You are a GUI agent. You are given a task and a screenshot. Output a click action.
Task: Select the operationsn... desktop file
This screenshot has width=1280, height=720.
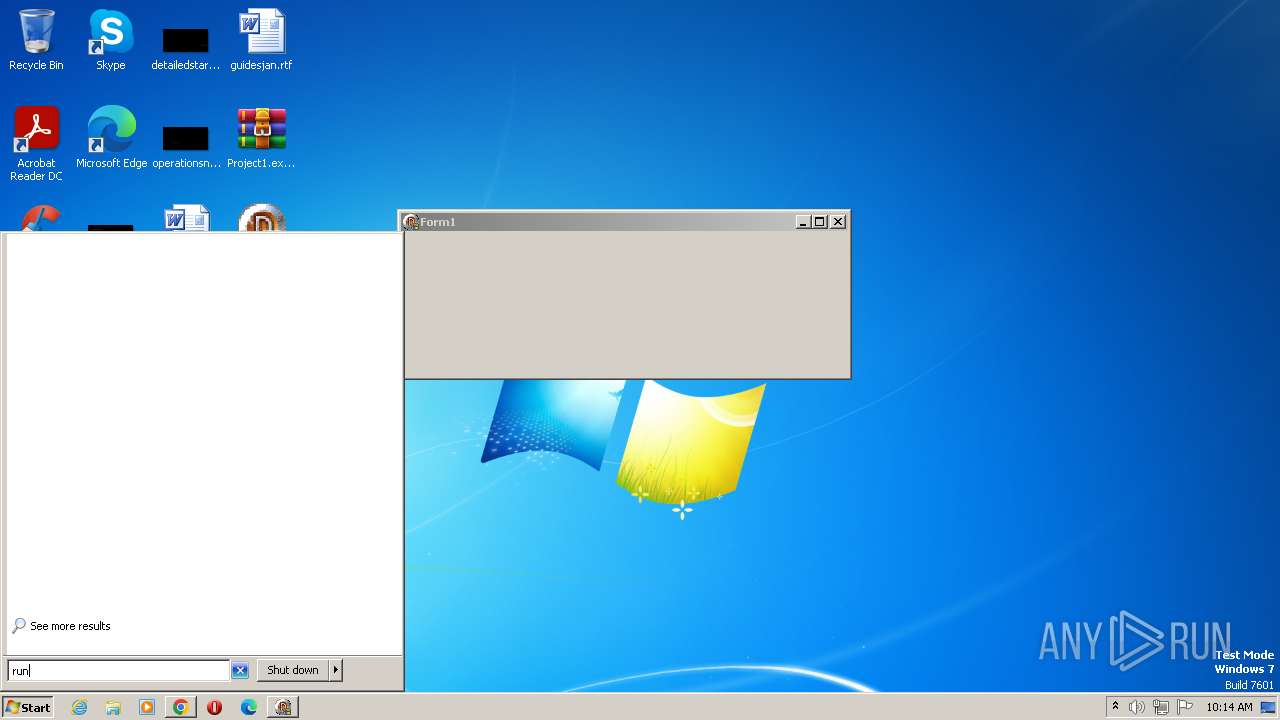186,146
